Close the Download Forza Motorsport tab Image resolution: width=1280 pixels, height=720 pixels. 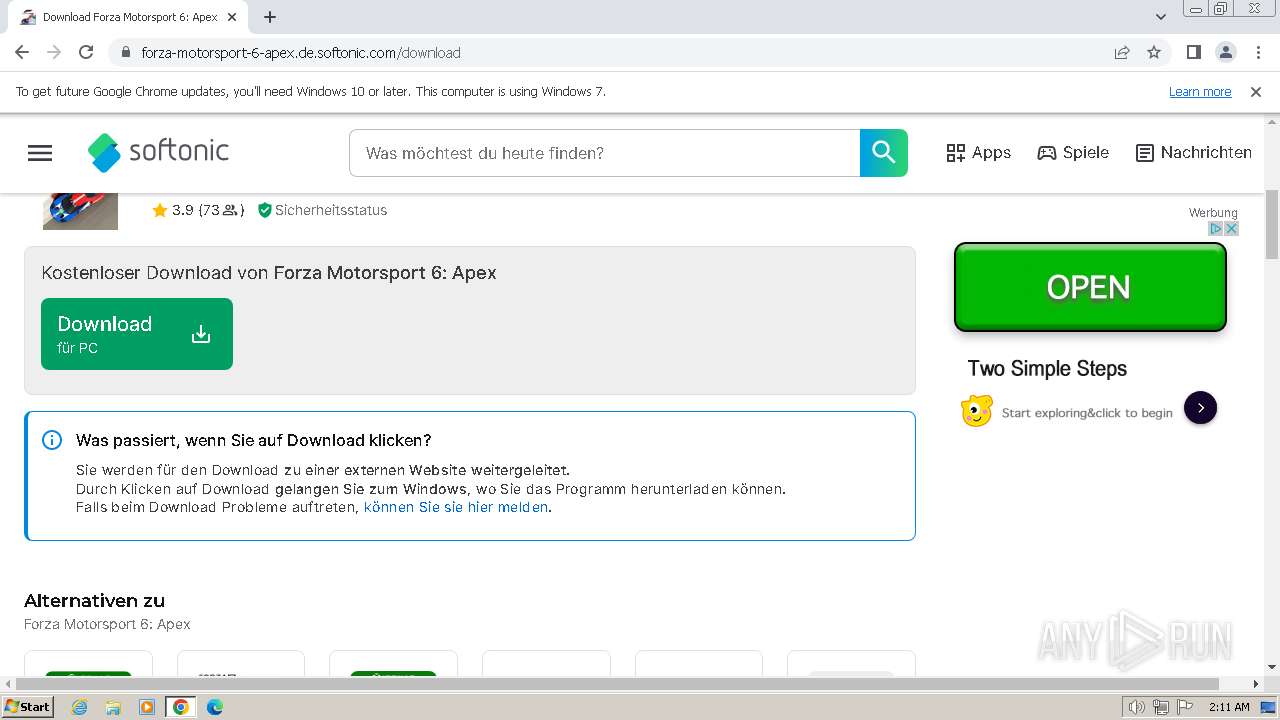pos(233,17)
